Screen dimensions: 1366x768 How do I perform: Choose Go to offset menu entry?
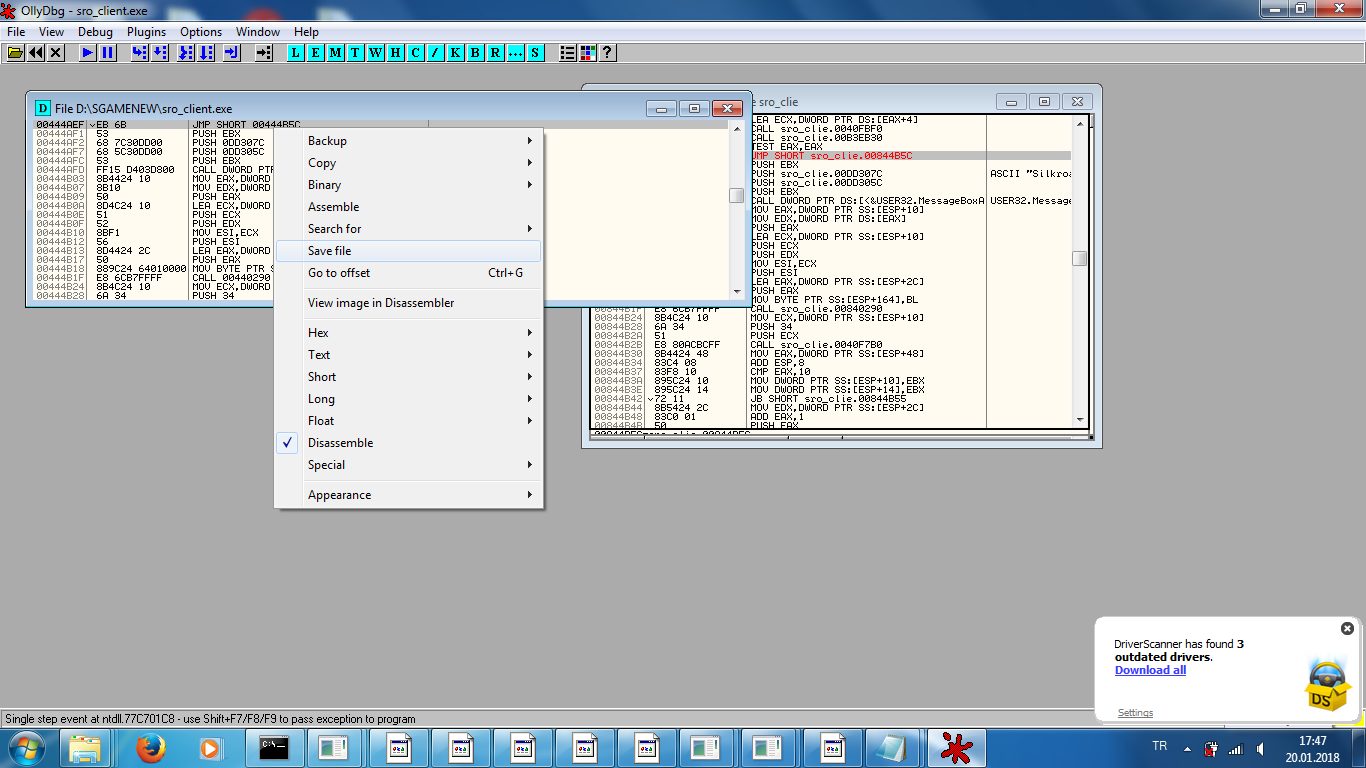click(x=409, y=273)
